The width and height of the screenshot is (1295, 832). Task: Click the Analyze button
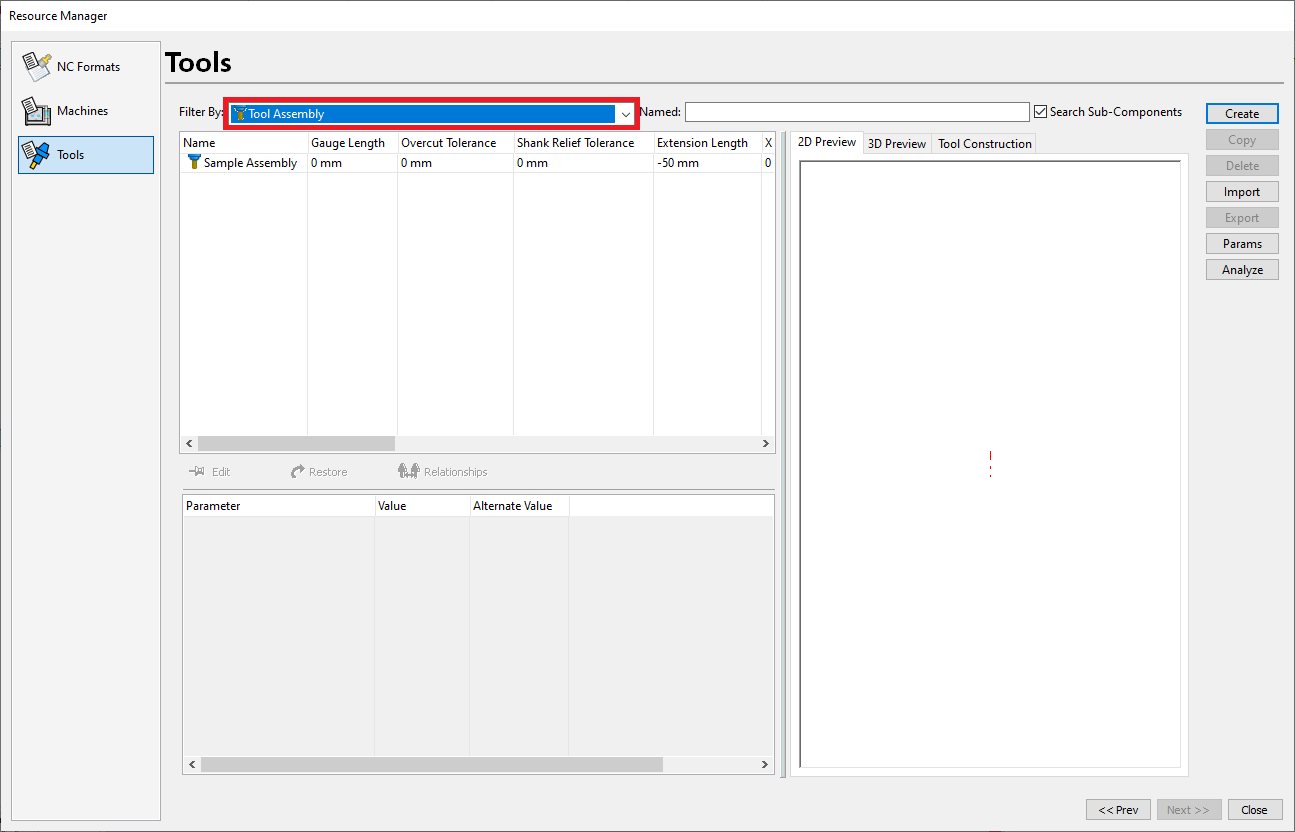click(x=1242, y=270)
